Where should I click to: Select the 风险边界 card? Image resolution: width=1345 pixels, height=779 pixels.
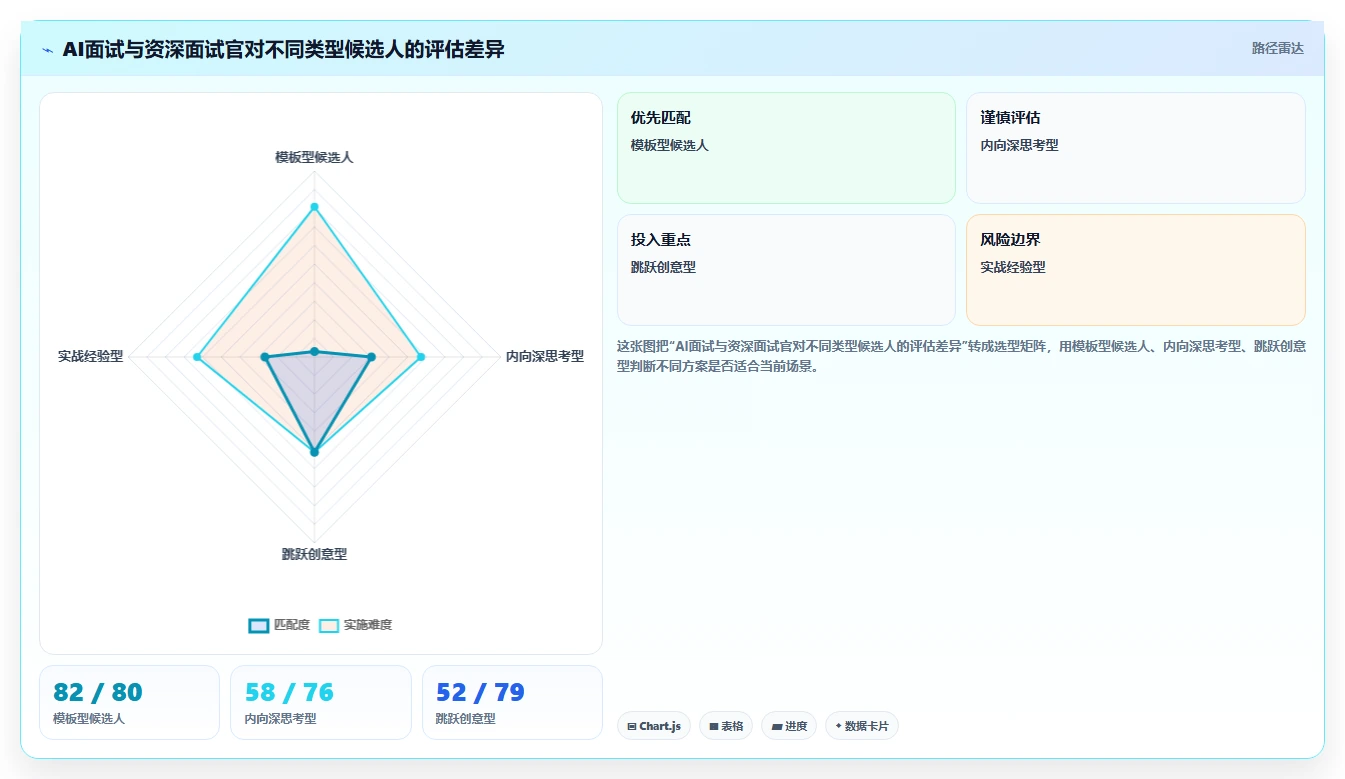(1135, 270)
